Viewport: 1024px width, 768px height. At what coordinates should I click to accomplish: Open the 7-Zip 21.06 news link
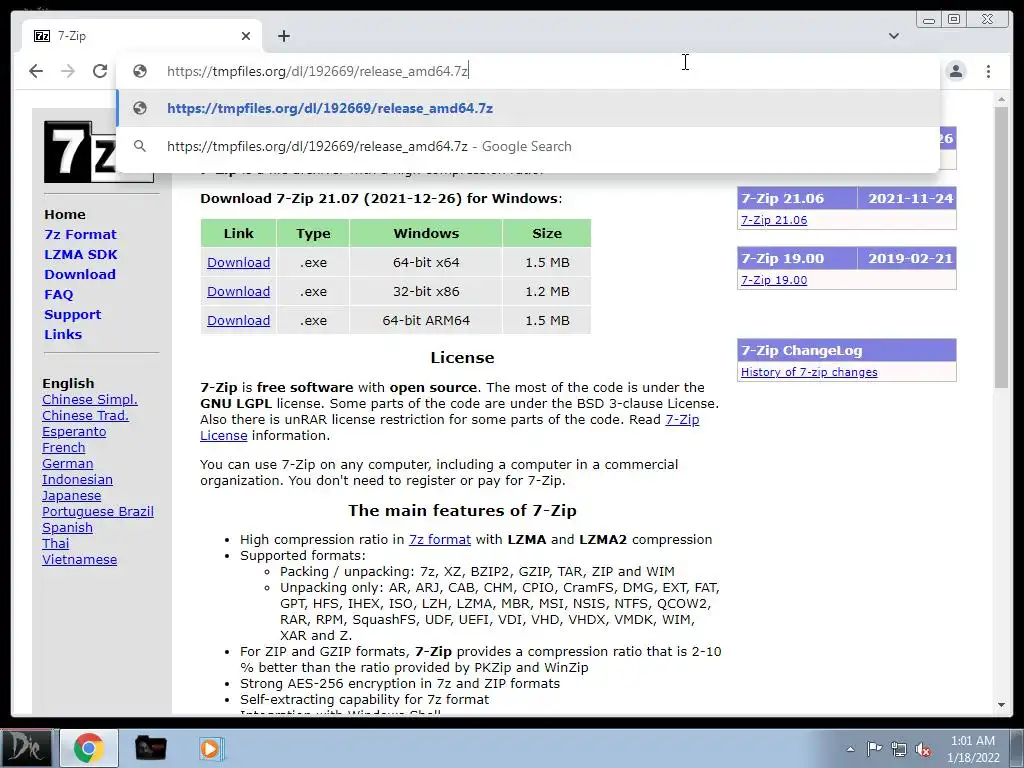(x=774, y=220)
